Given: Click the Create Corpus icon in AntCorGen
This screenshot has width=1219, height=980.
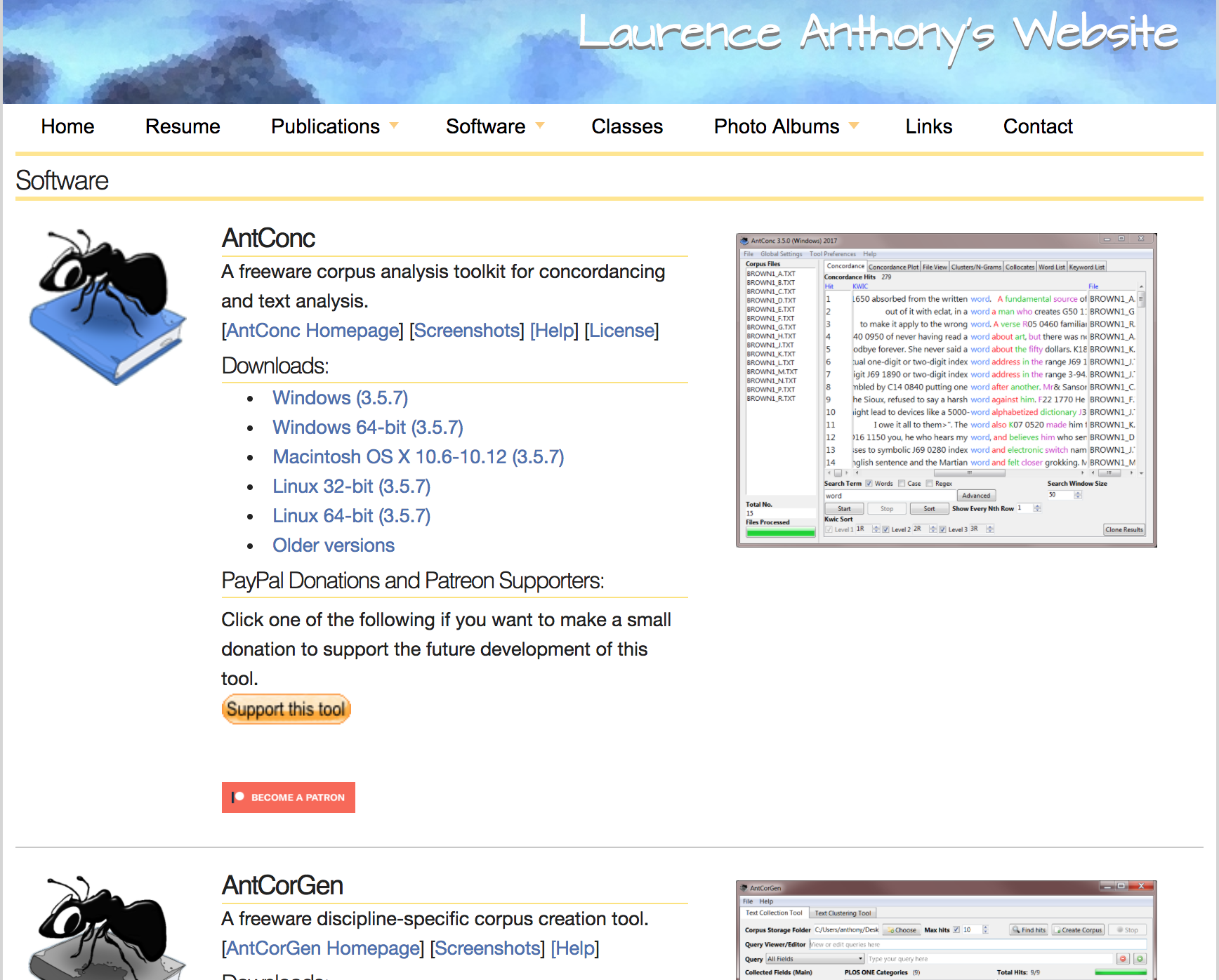Looking at the screenshot, I should coord(1057,929).
